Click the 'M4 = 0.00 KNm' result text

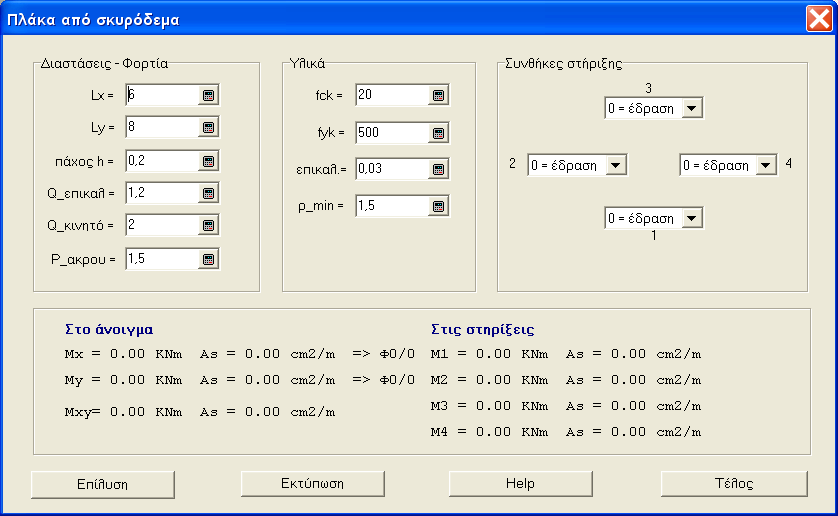click(490, 432)
